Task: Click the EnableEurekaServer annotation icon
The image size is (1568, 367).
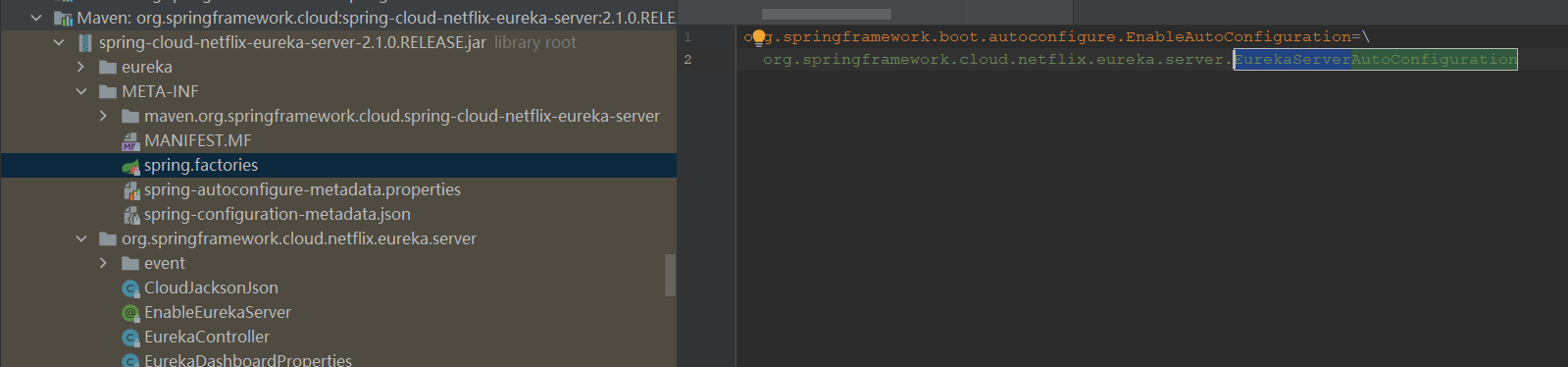Action: tap(130, 312)
